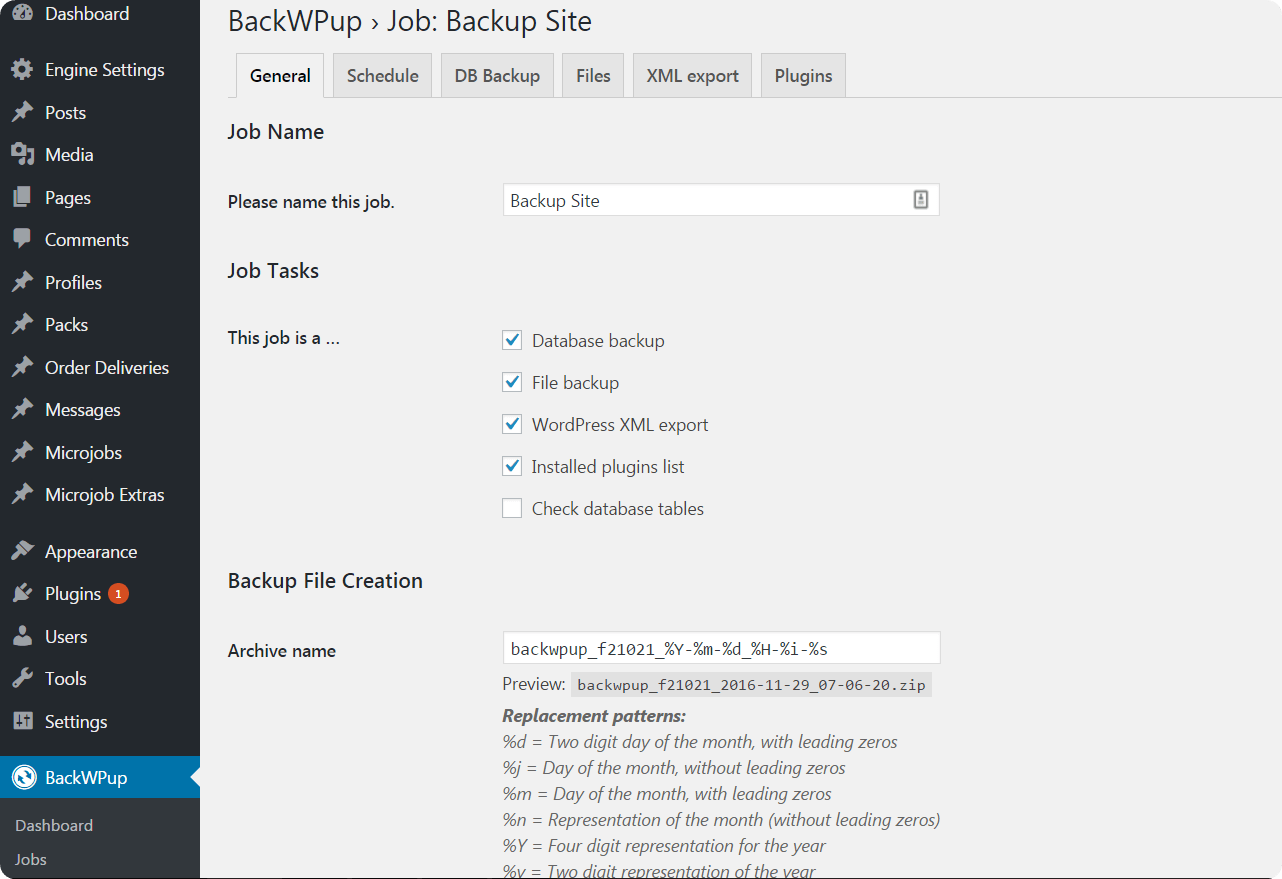Click the Media icon in sidebar
Image resolution: width=1282 pixels, height=879 pixels.
[x=22, y=155]
